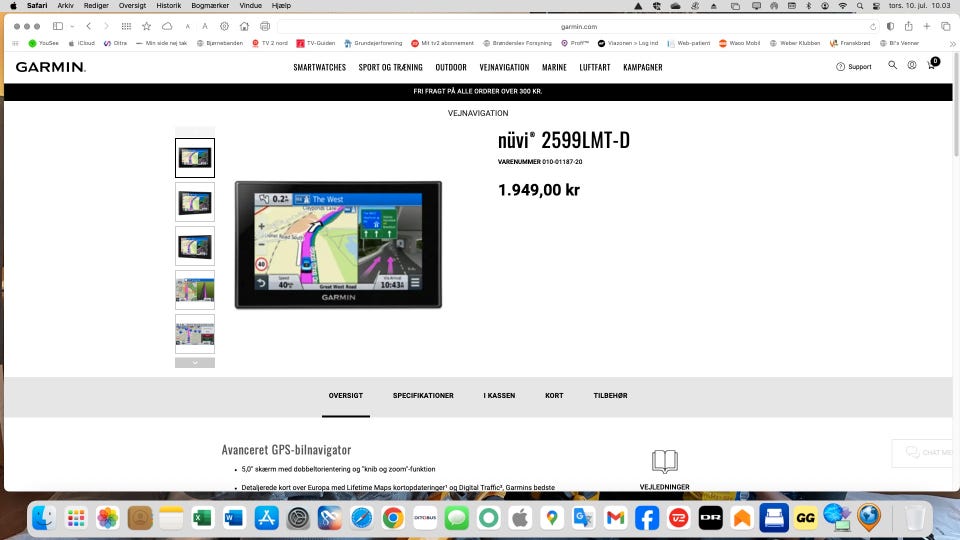
Task: Switch to the Kort tab
Action: point(554,396)
